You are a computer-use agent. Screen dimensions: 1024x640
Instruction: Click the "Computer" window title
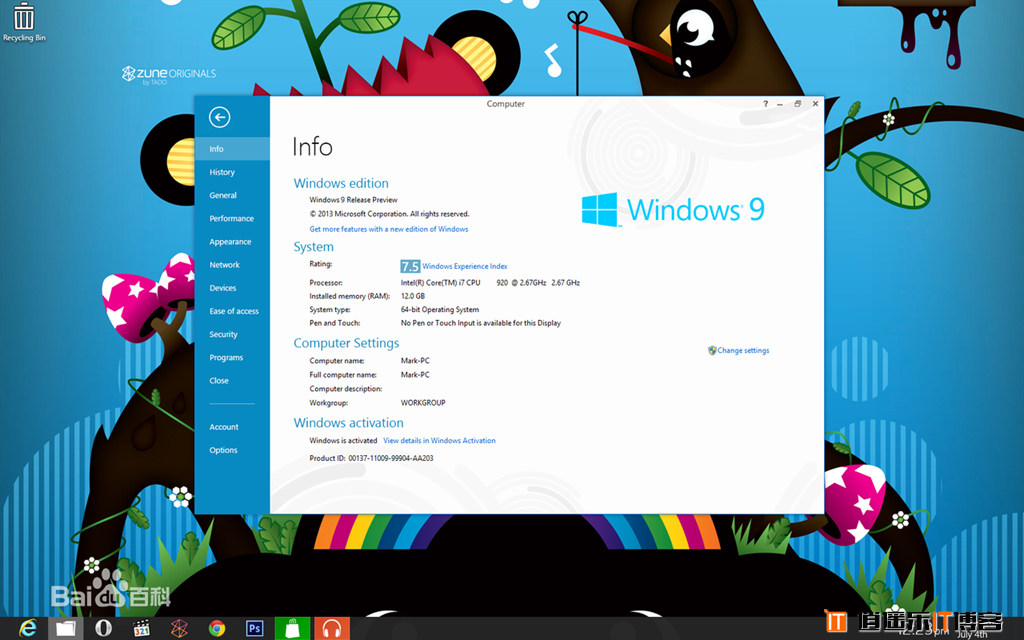point(505,104)
